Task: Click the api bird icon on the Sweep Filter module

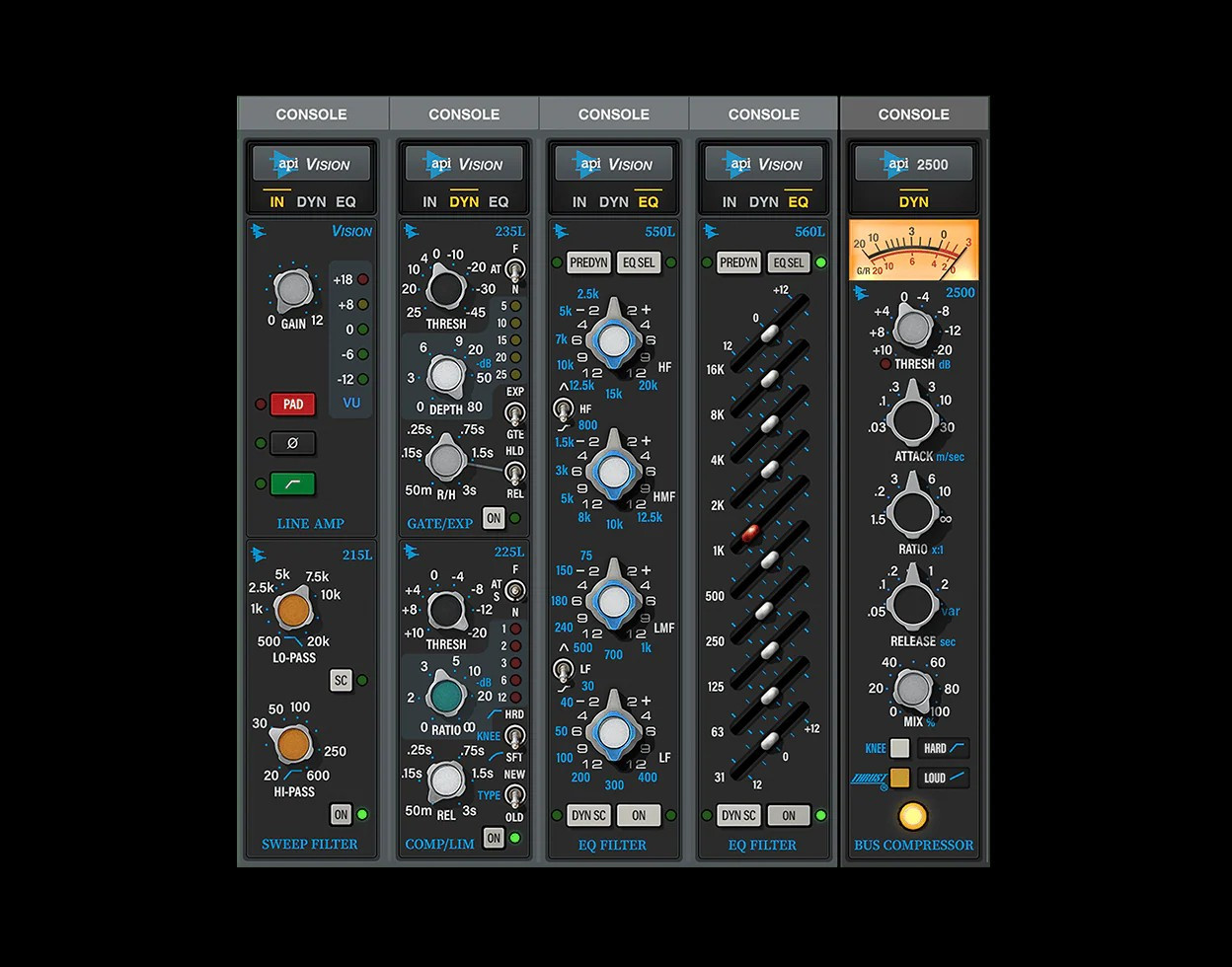Action: [257, 556]
